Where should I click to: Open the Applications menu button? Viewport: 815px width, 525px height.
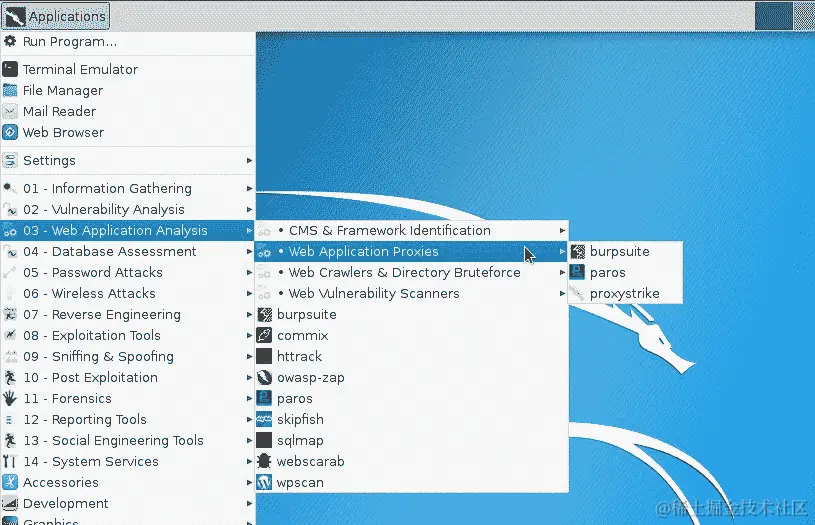point(56,16)
